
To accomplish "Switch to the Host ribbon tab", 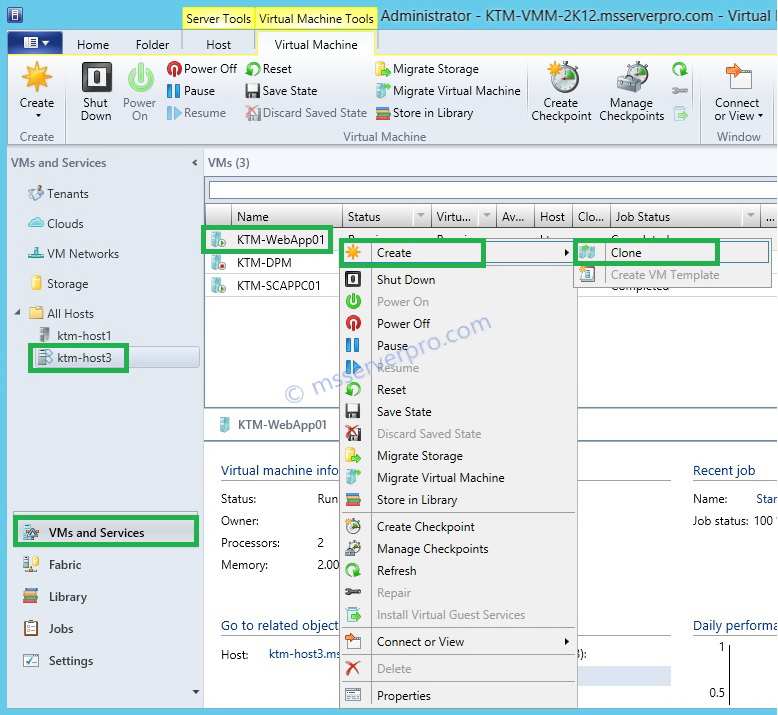I will tap(218, 45).
